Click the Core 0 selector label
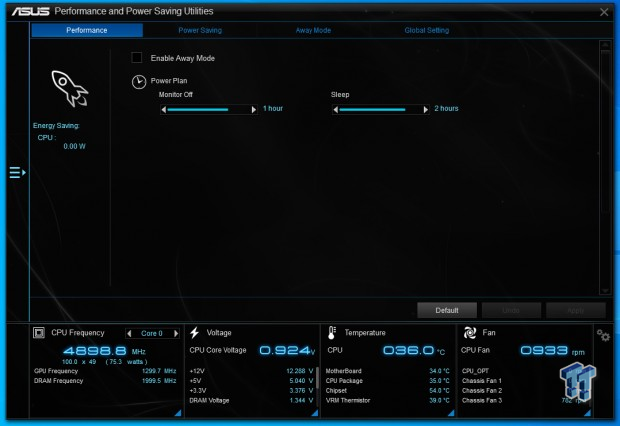620x426 pixels. 152,333
